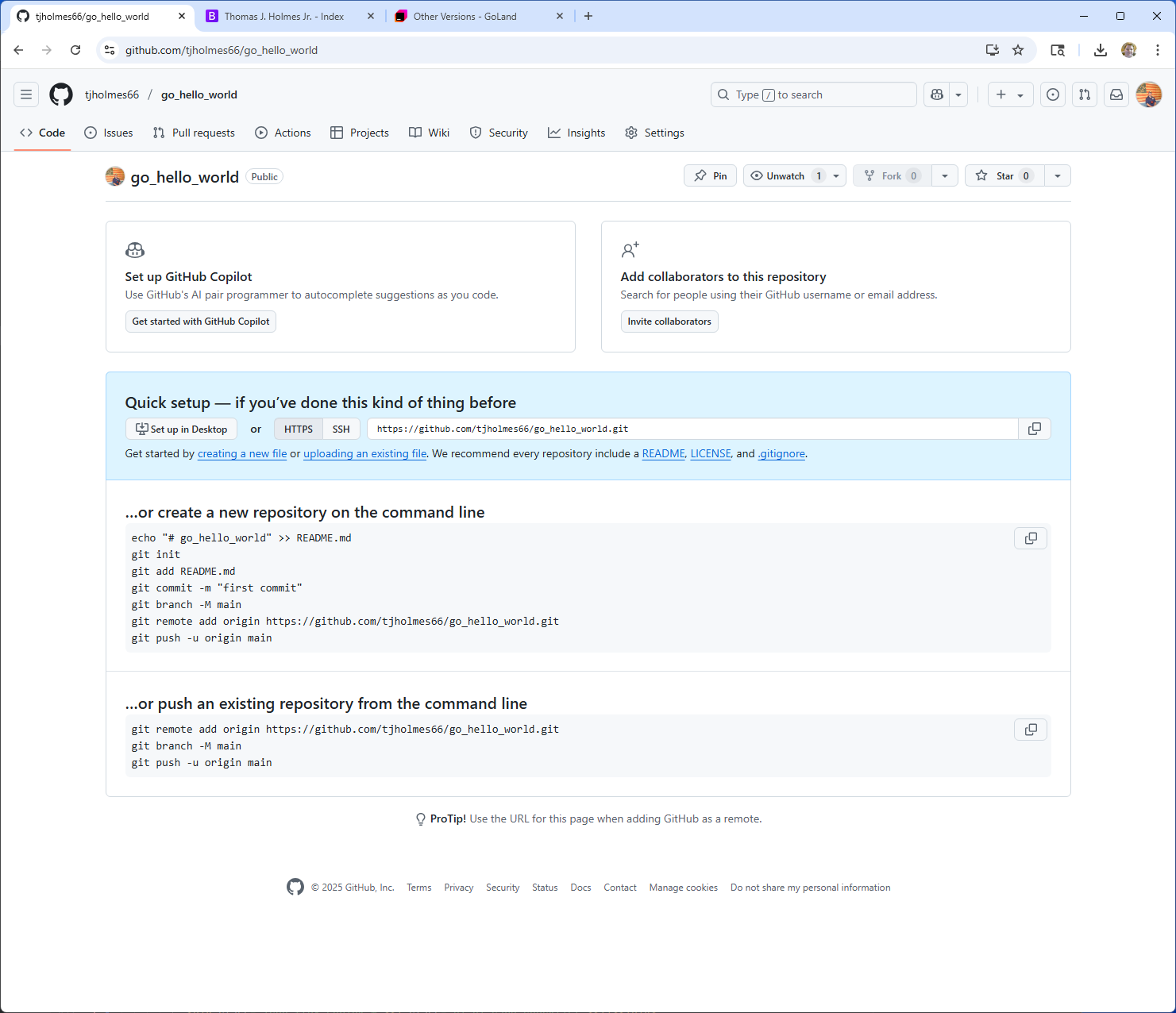This screenshot has height=1013, width=1176.
Task: Open the footer Contact link
Action: pos(620,888)
